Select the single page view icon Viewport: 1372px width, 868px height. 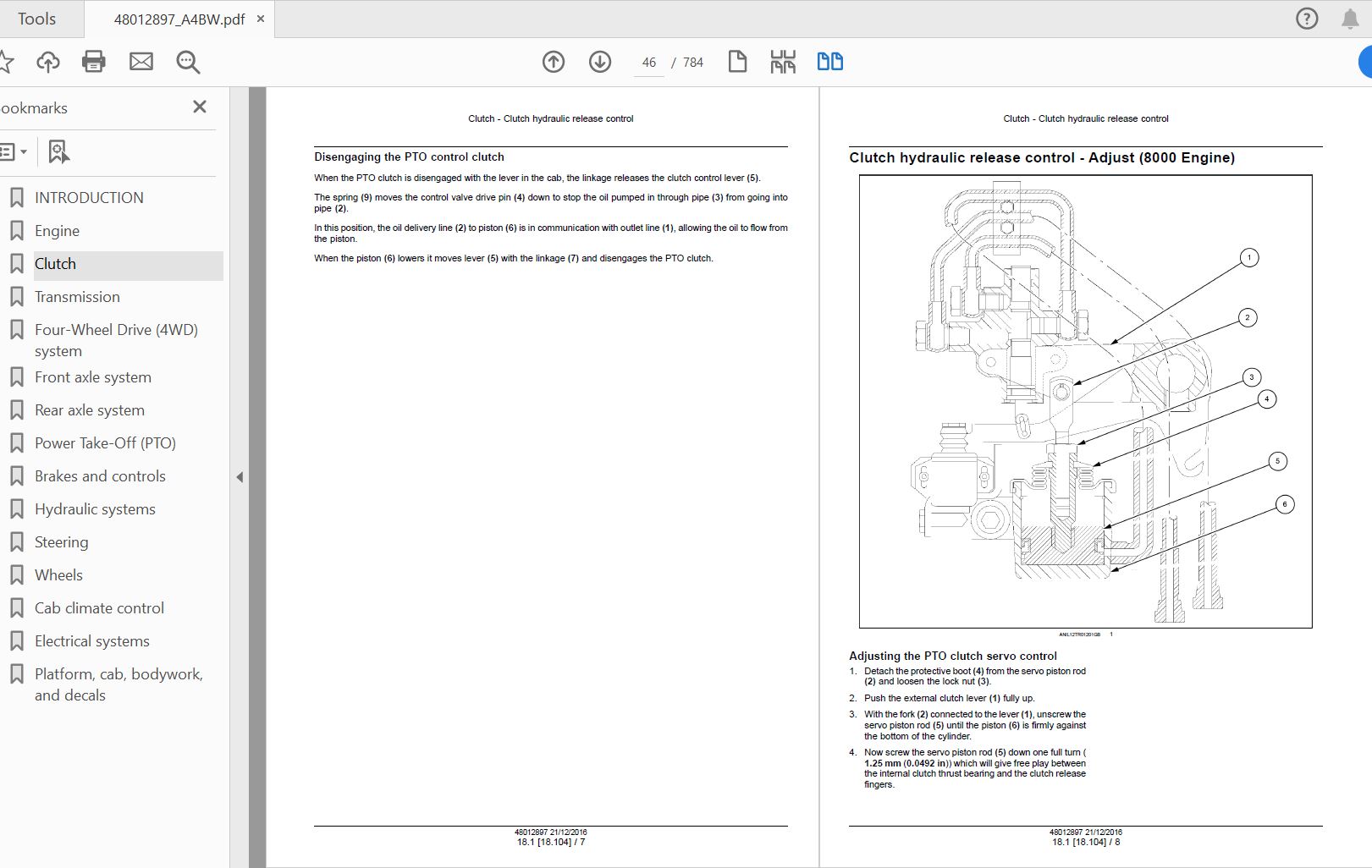click(x=737, y=62)
